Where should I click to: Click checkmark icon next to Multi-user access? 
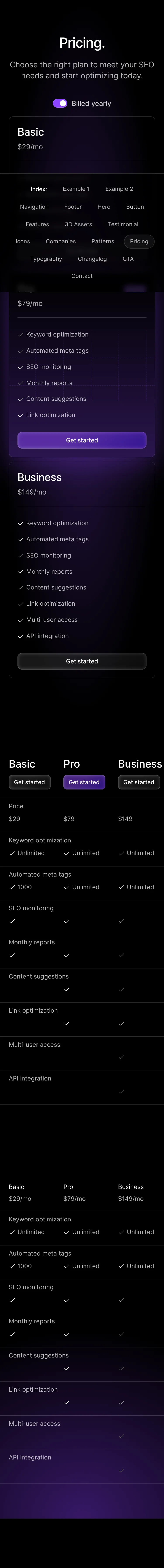point(21,620)
